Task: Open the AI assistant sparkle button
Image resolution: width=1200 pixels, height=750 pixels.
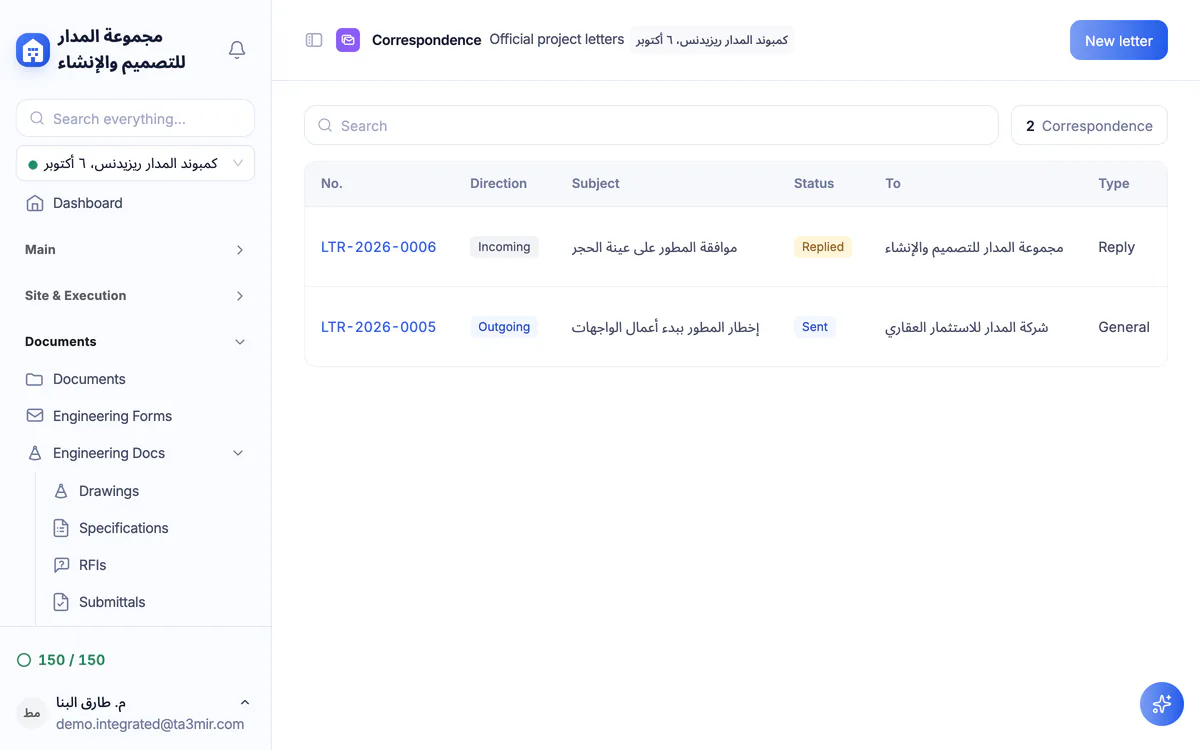Action: pyautogui.click(x=1162, y=704)
